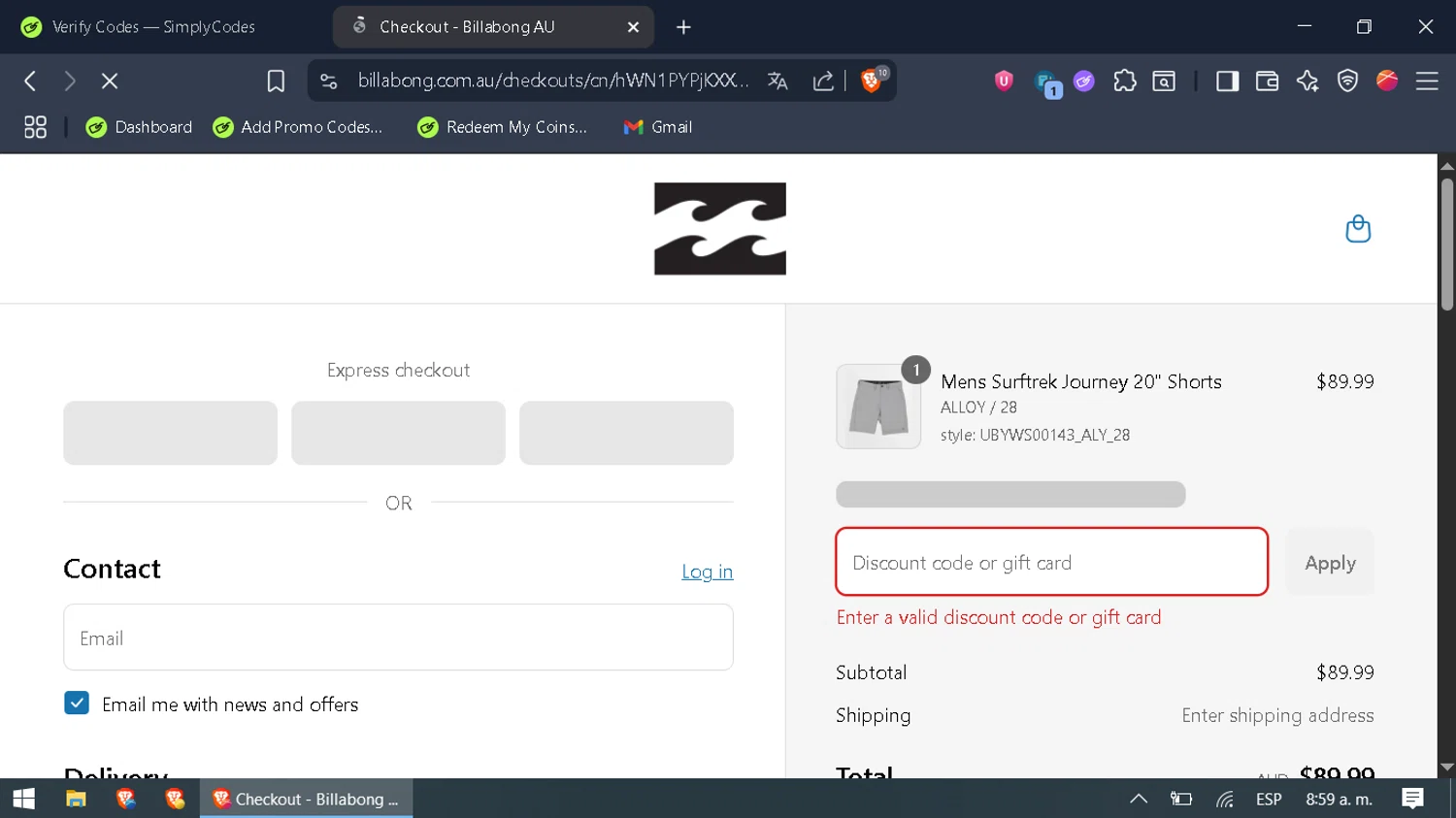This screenshot has width=1456, height=818.
Task: Open the Gmail bookmark
Action: [657, 127]
